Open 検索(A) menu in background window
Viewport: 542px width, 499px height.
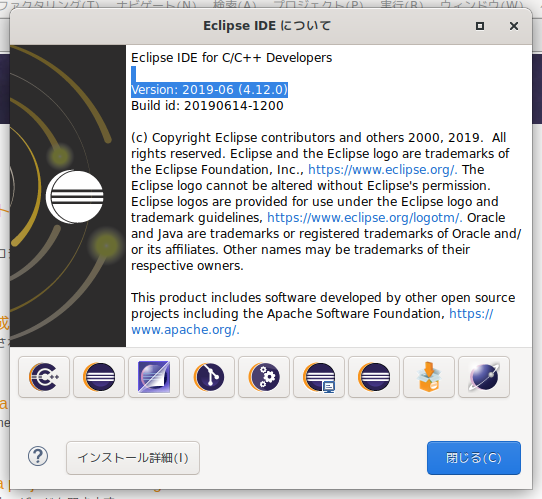[x=234, y=5]
